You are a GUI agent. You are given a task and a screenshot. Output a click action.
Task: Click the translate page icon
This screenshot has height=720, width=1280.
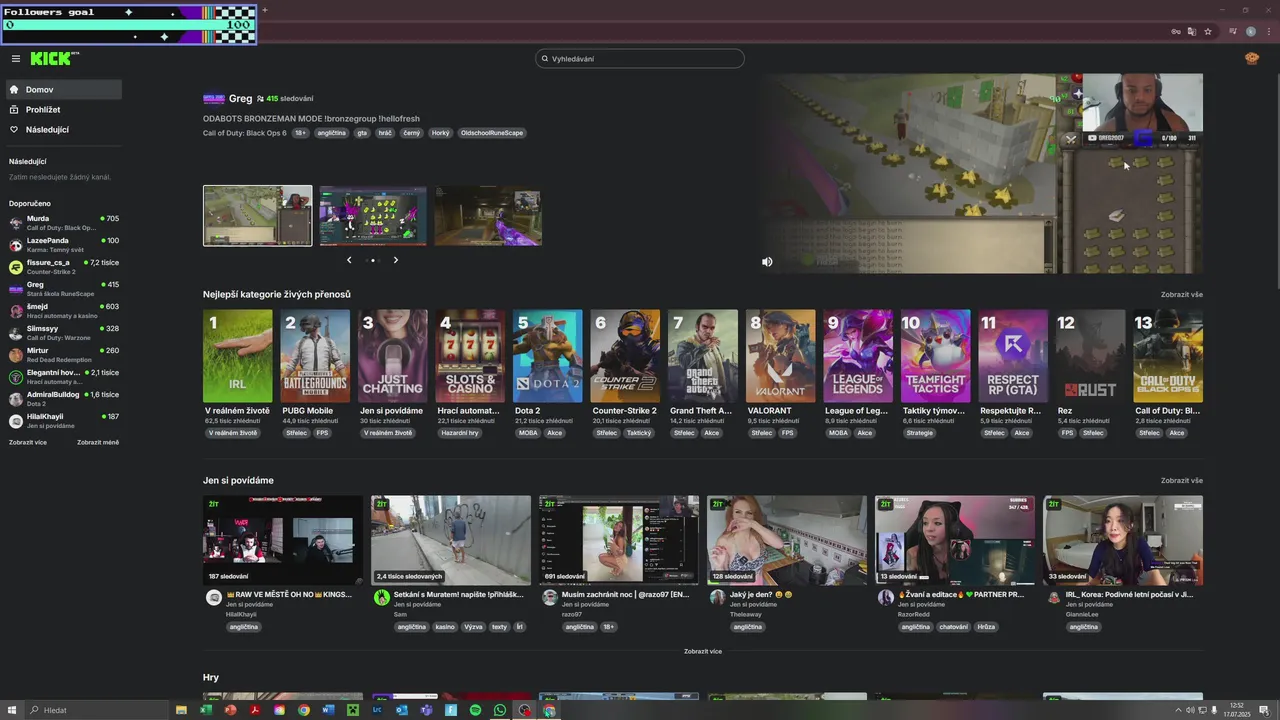pyautogui.click(x=1191, y=31)
